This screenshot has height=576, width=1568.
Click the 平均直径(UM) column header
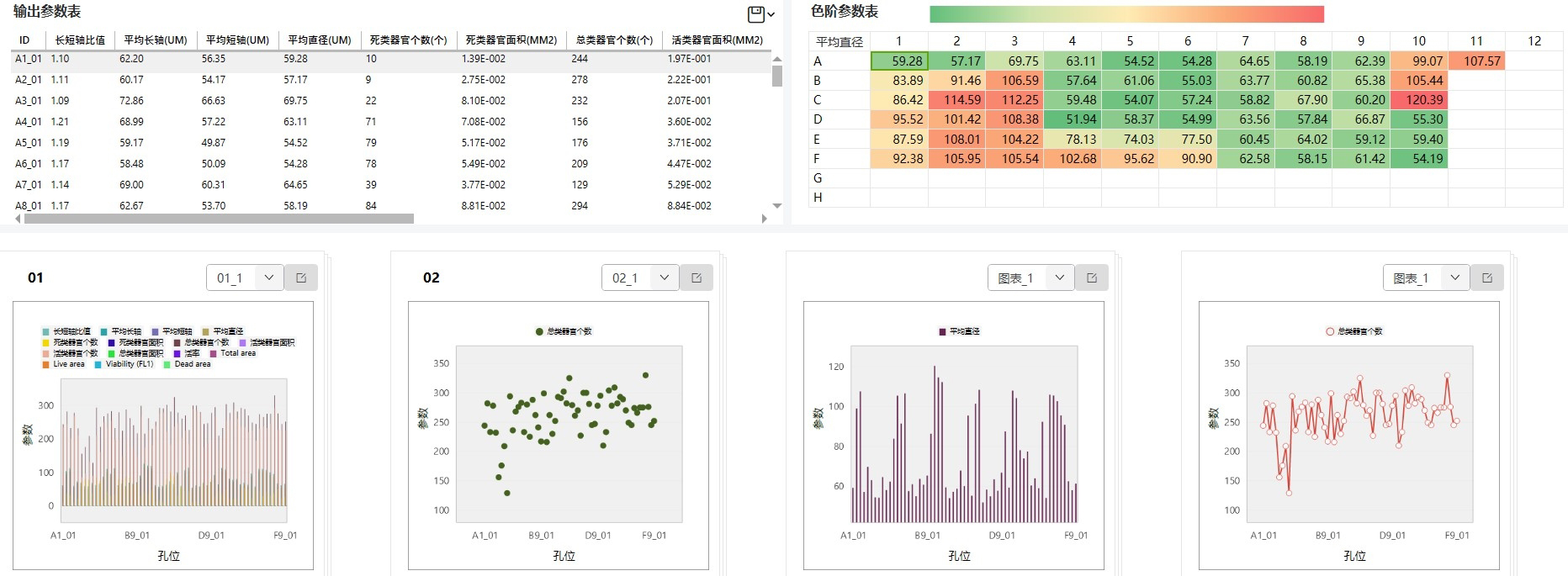point(319,40)
